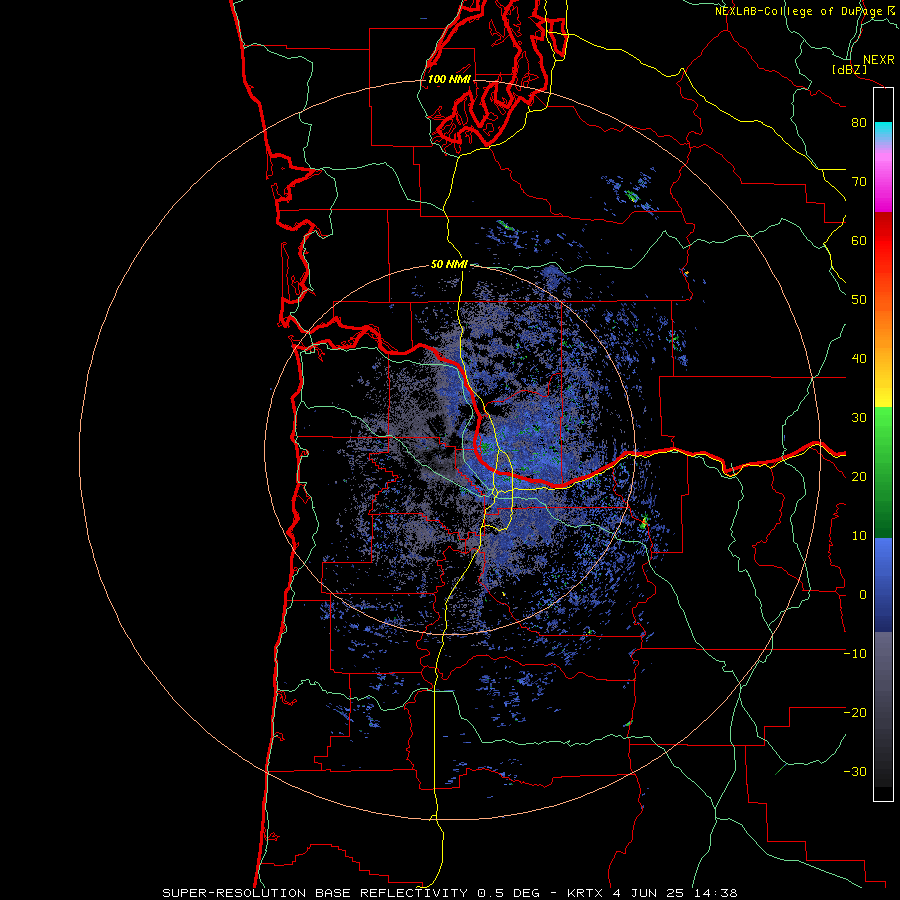Click the 20 dBZ scale value

[x=859, y=477]
